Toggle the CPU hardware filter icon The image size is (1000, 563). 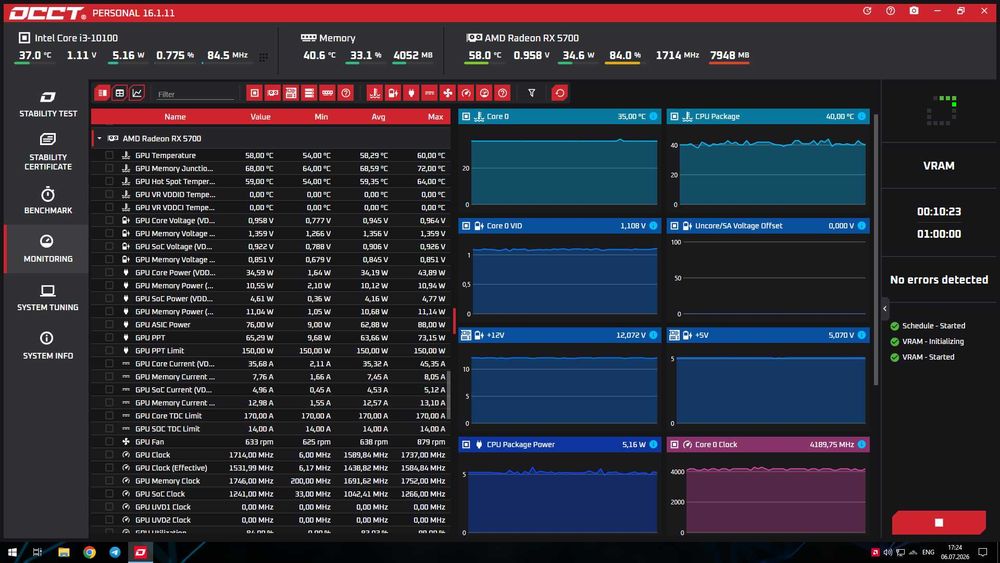(x=254, y=93)
